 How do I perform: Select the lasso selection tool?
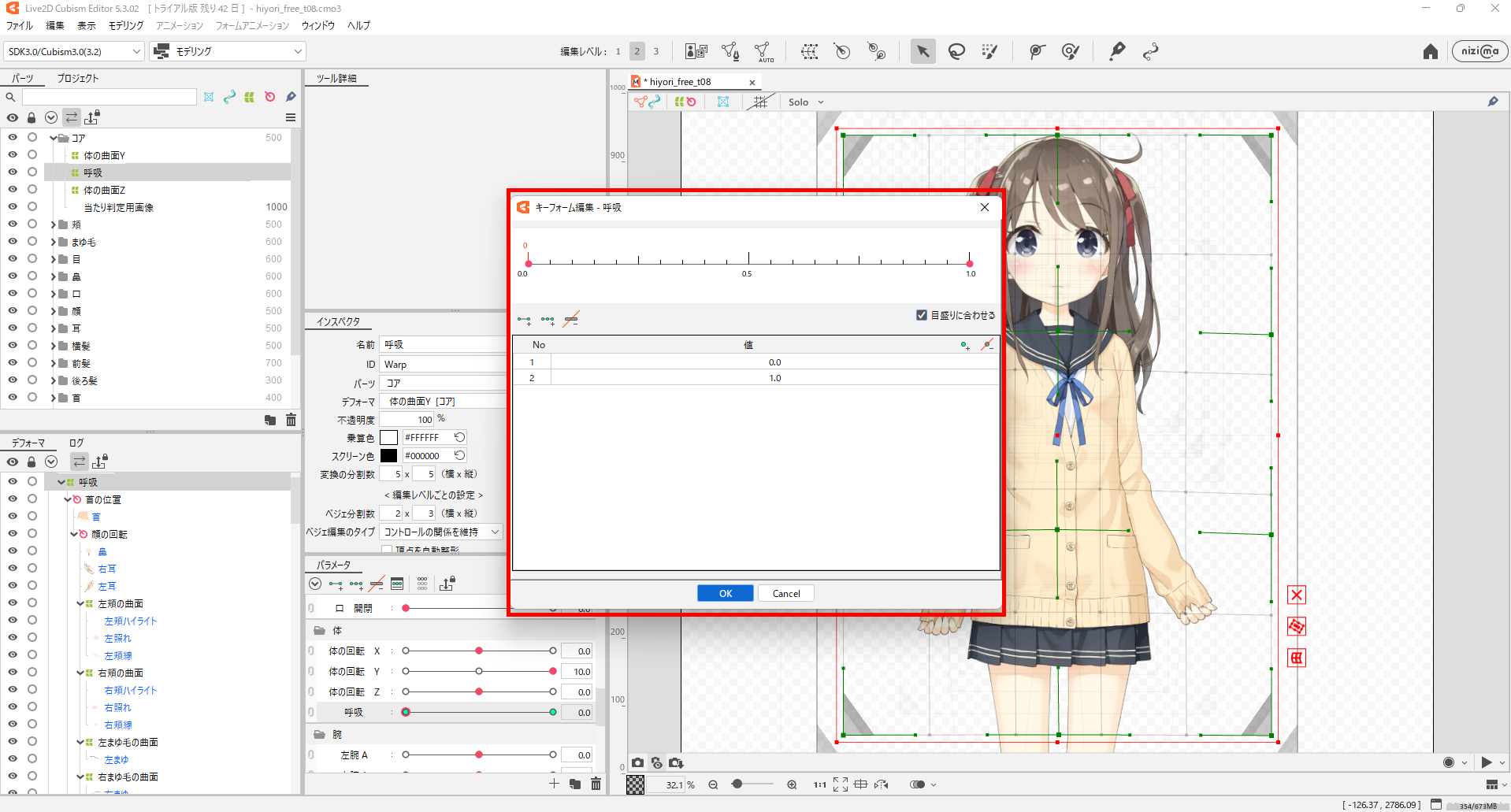click(956, 52)
